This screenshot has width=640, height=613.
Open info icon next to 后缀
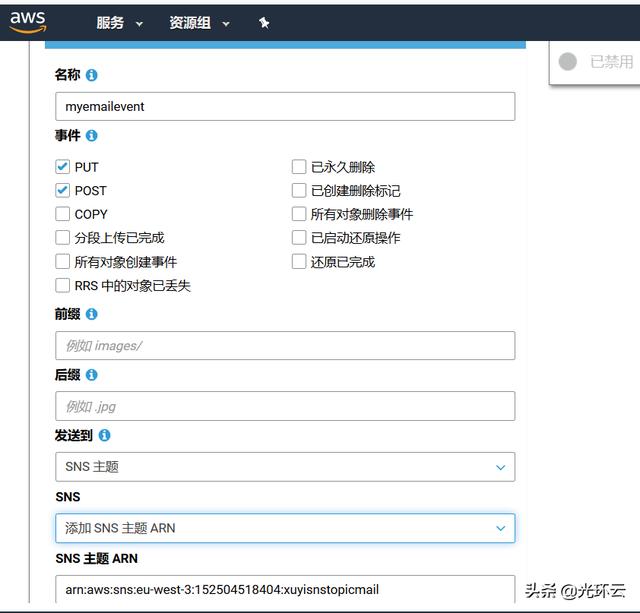[x=91, y=375]
